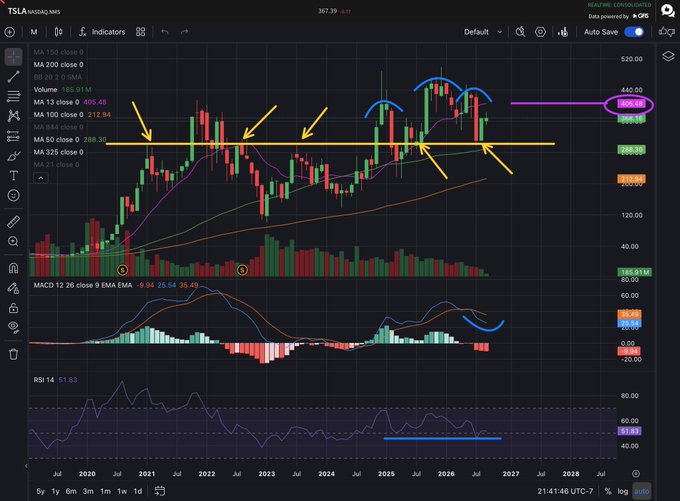Select the MA 200 close indicator label
This screenshot has width=680, height=501.
tap(58, 65)
